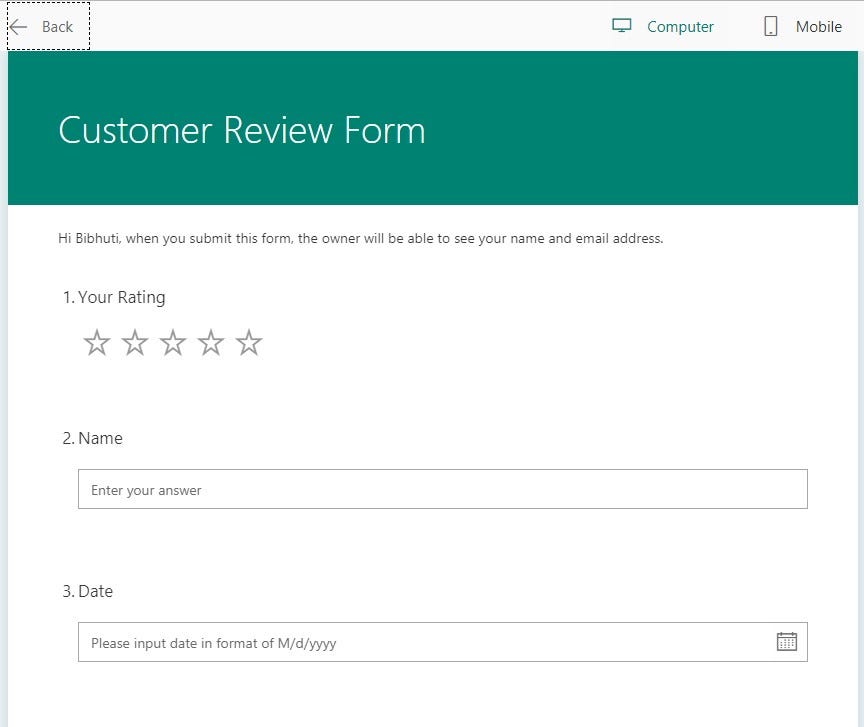Open the calendar date picker icon

788,641
